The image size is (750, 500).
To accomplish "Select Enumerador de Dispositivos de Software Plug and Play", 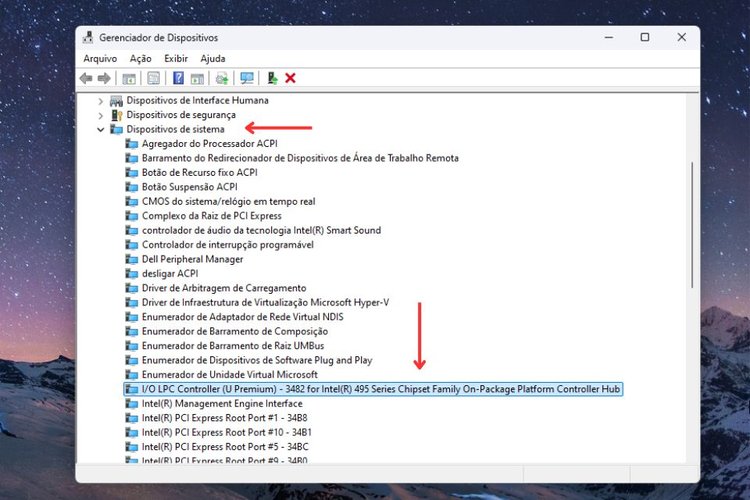I will (257, 360).
